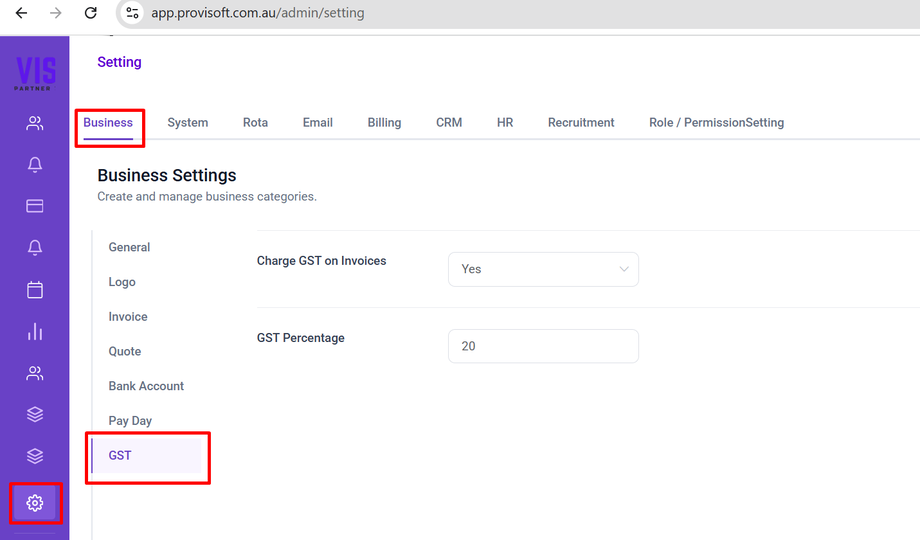Go back to the previous browser page
The image size is (920, 540).
[x=21, y=13]
